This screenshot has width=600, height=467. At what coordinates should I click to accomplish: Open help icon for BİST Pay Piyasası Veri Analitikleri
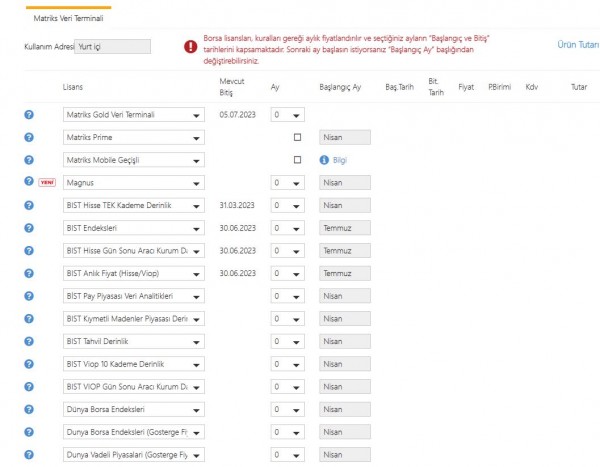coord(29,296)
